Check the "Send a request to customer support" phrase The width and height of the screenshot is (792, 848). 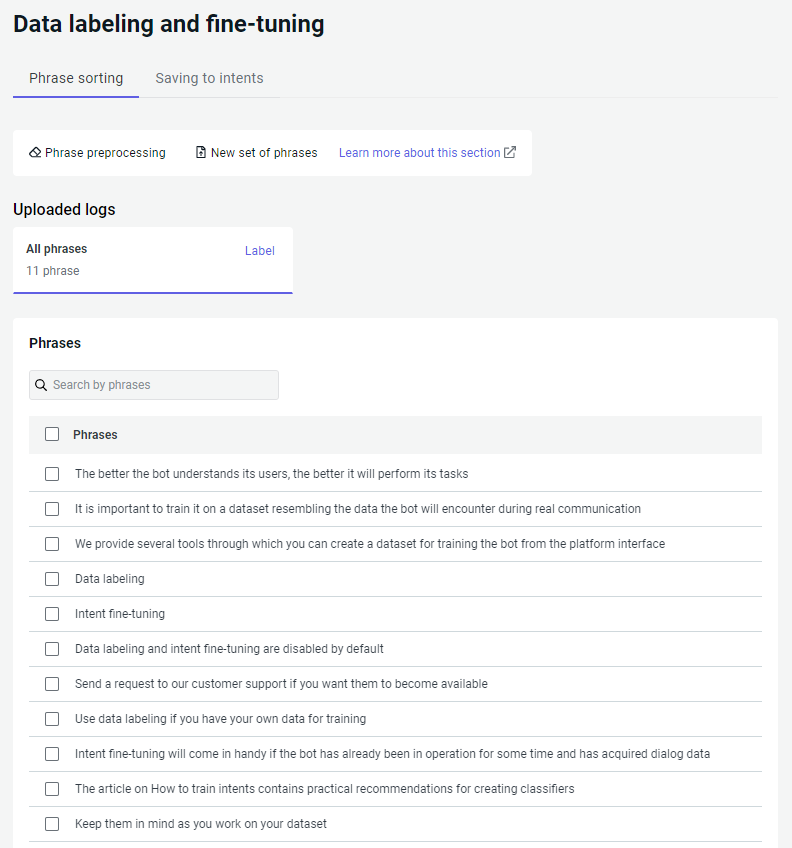52,684
